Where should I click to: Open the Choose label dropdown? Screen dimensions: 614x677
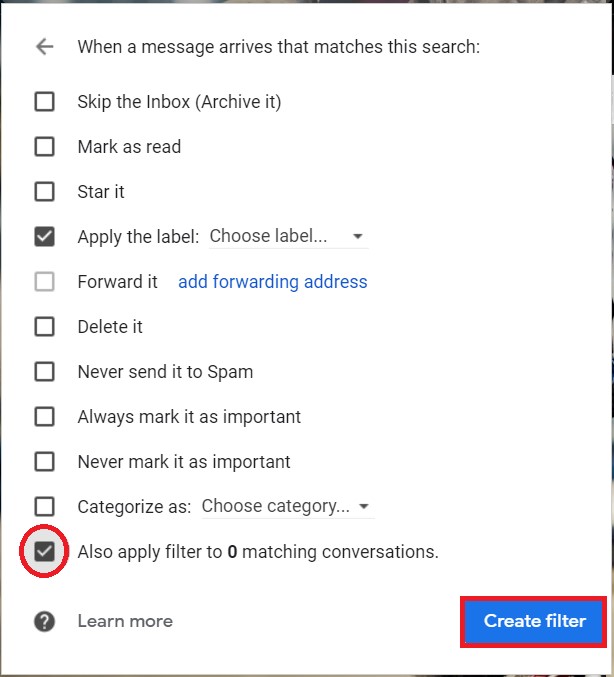[x=286, y=237]
